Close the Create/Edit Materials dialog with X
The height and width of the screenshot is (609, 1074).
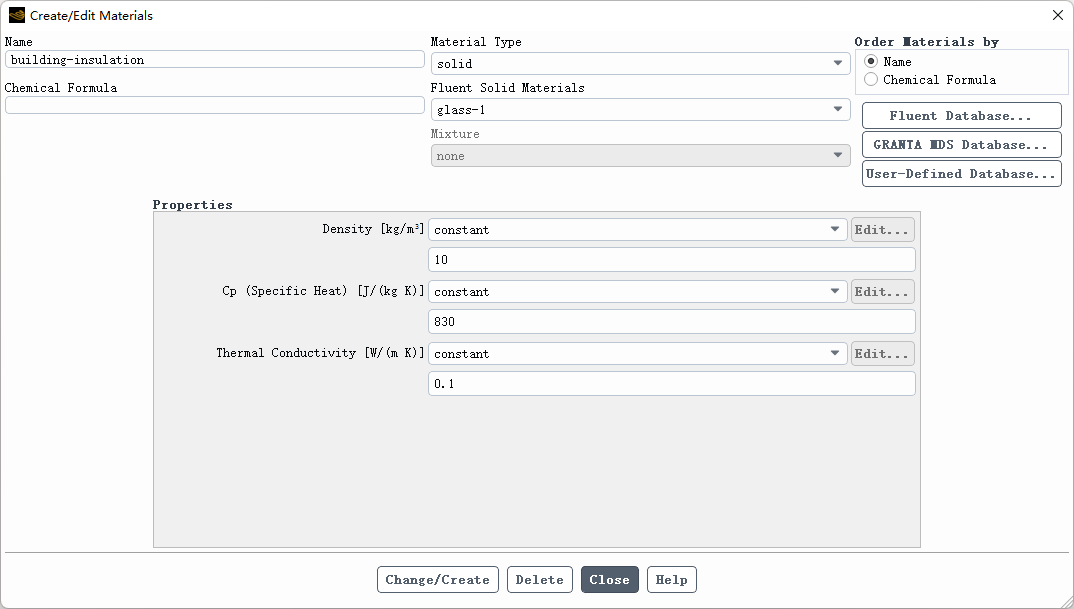coord(1057,16)
